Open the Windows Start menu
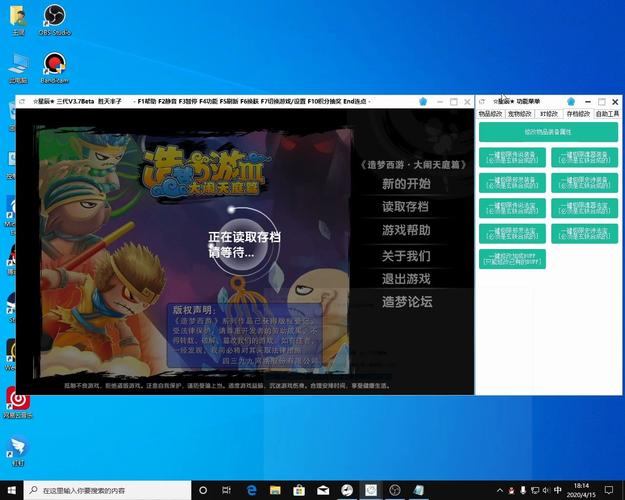This screenshot has height=500, width=625. (12, 490)
